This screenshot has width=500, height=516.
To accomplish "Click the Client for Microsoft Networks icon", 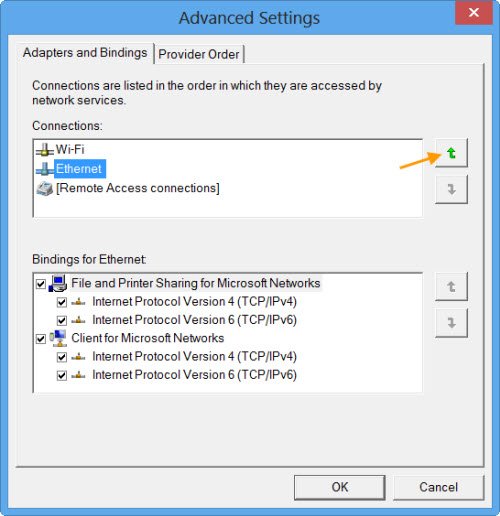I will click(58, 338).
